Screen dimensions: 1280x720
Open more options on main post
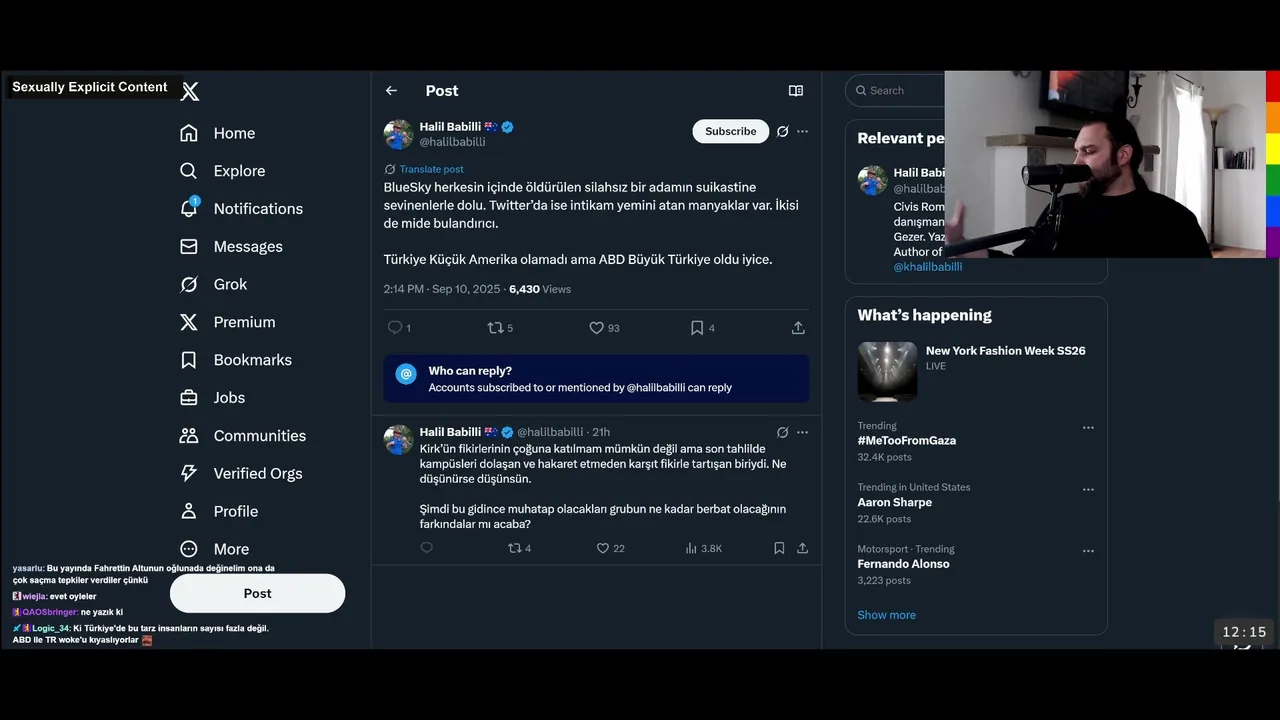point(802,131)
